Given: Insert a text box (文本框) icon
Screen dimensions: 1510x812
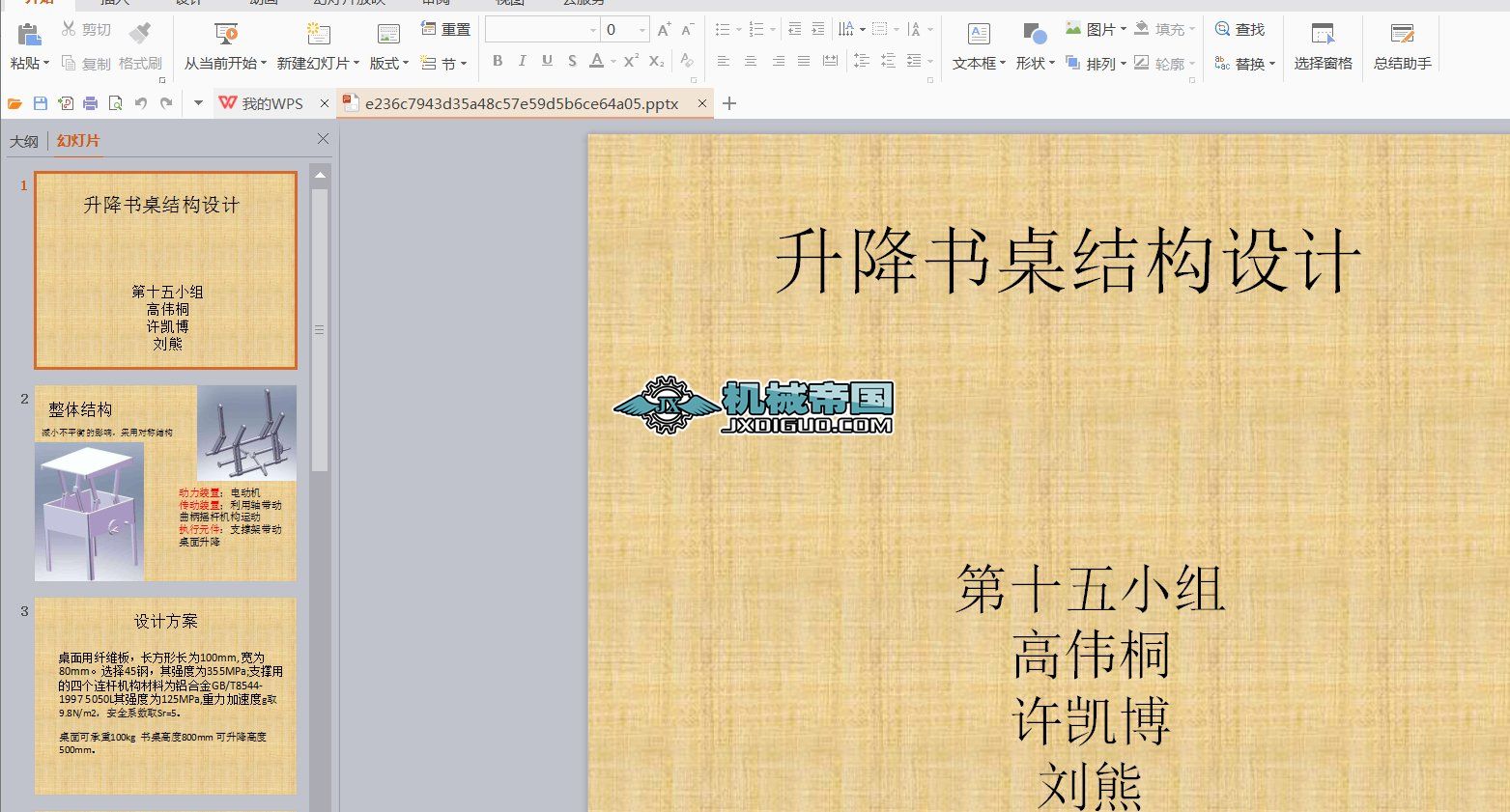Looking at the screenshot, I should (978, 35).
